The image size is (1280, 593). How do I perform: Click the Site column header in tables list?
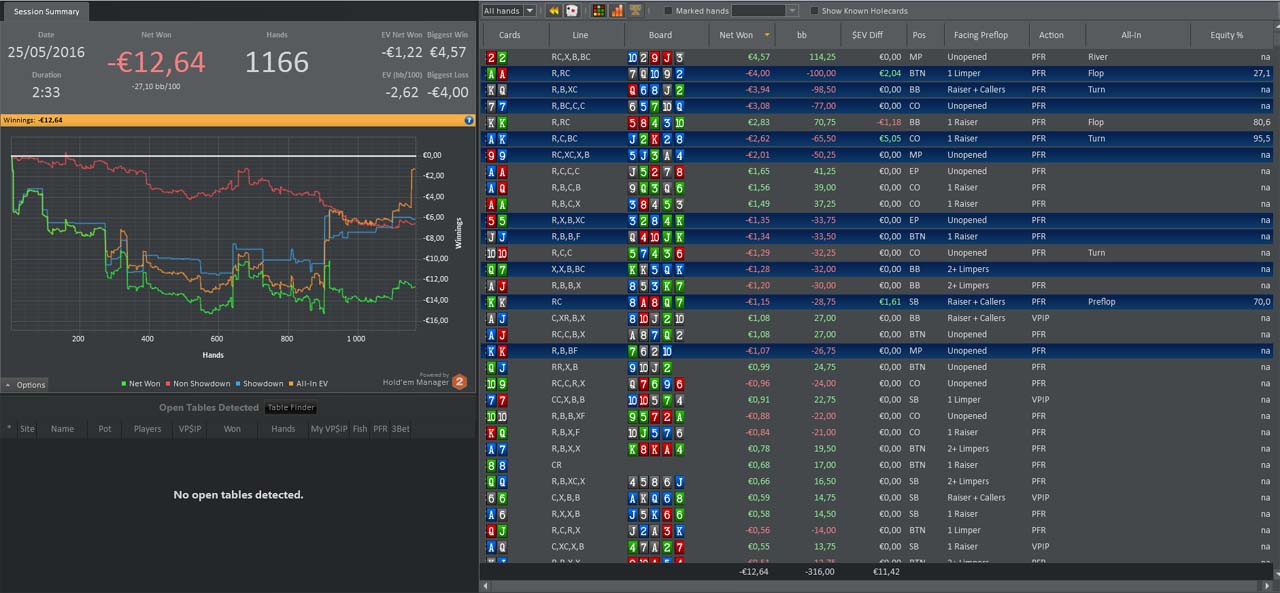(x=27, y=429)
